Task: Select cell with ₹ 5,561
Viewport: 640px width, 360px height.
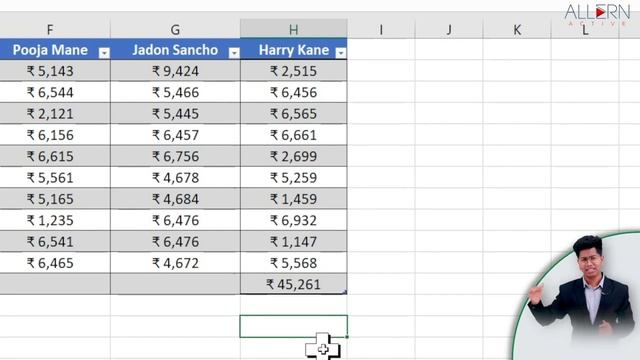Action: coord(55,178)
